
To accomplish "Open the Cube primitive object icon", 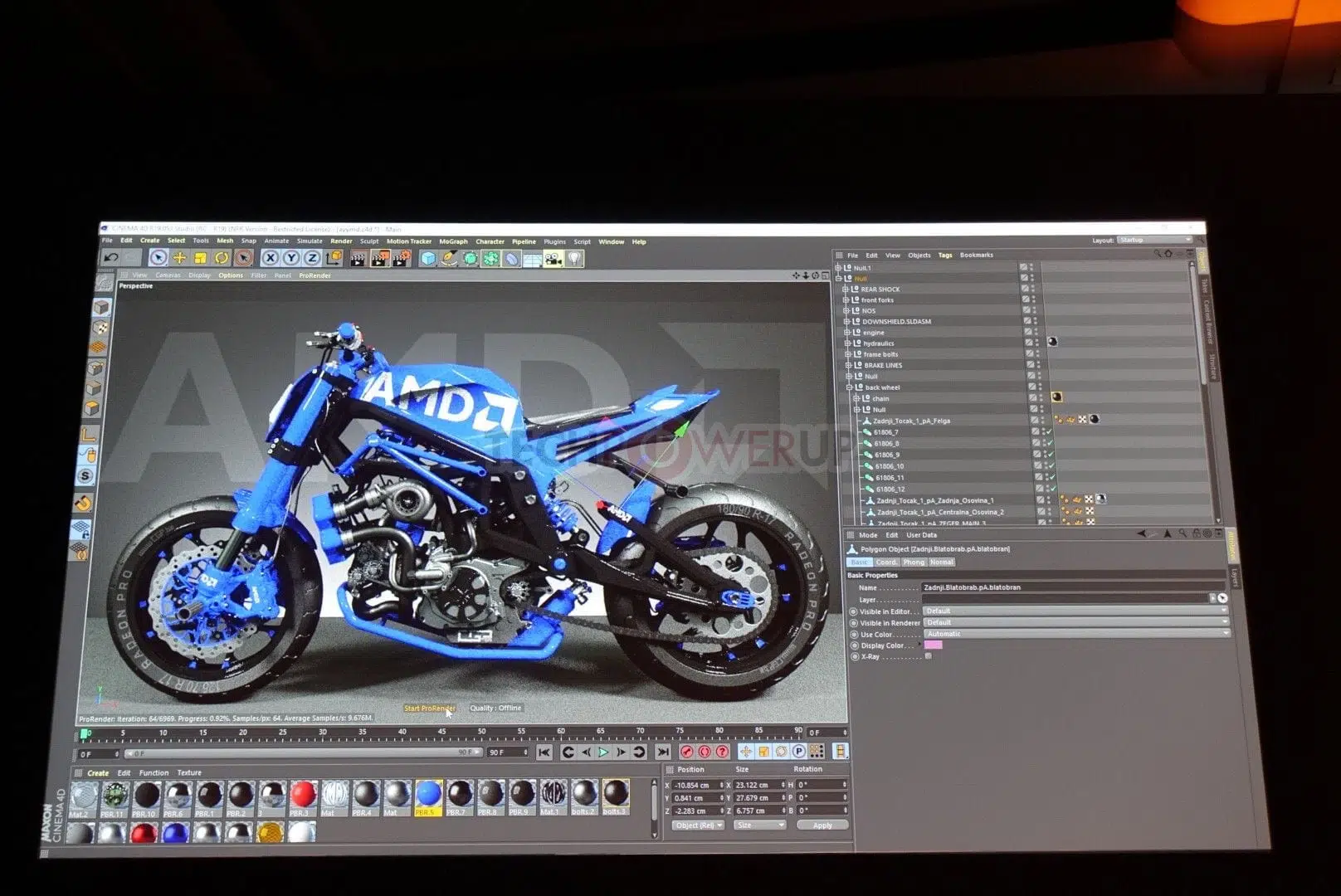I will click(428, 259).
